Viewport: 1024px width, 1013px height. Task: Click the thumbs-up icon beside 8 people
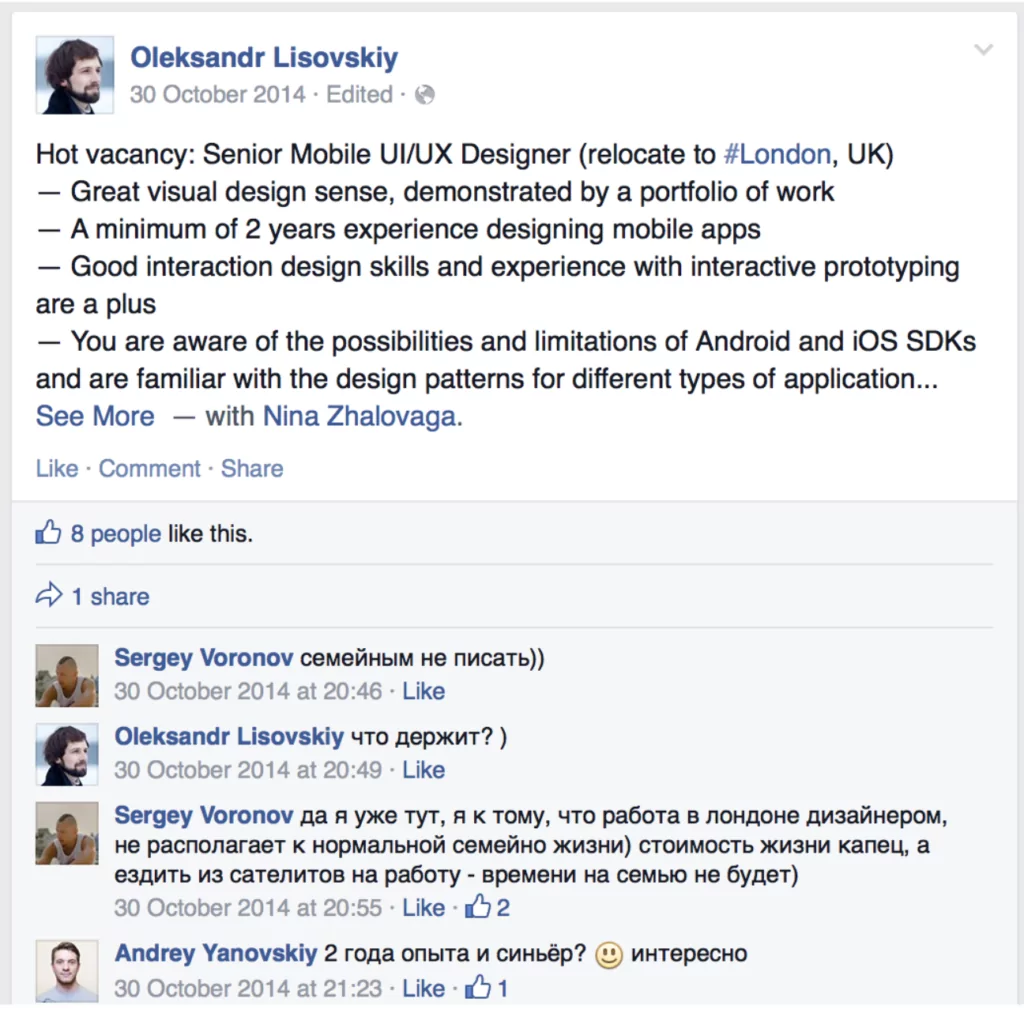click(x=48, y=533)
